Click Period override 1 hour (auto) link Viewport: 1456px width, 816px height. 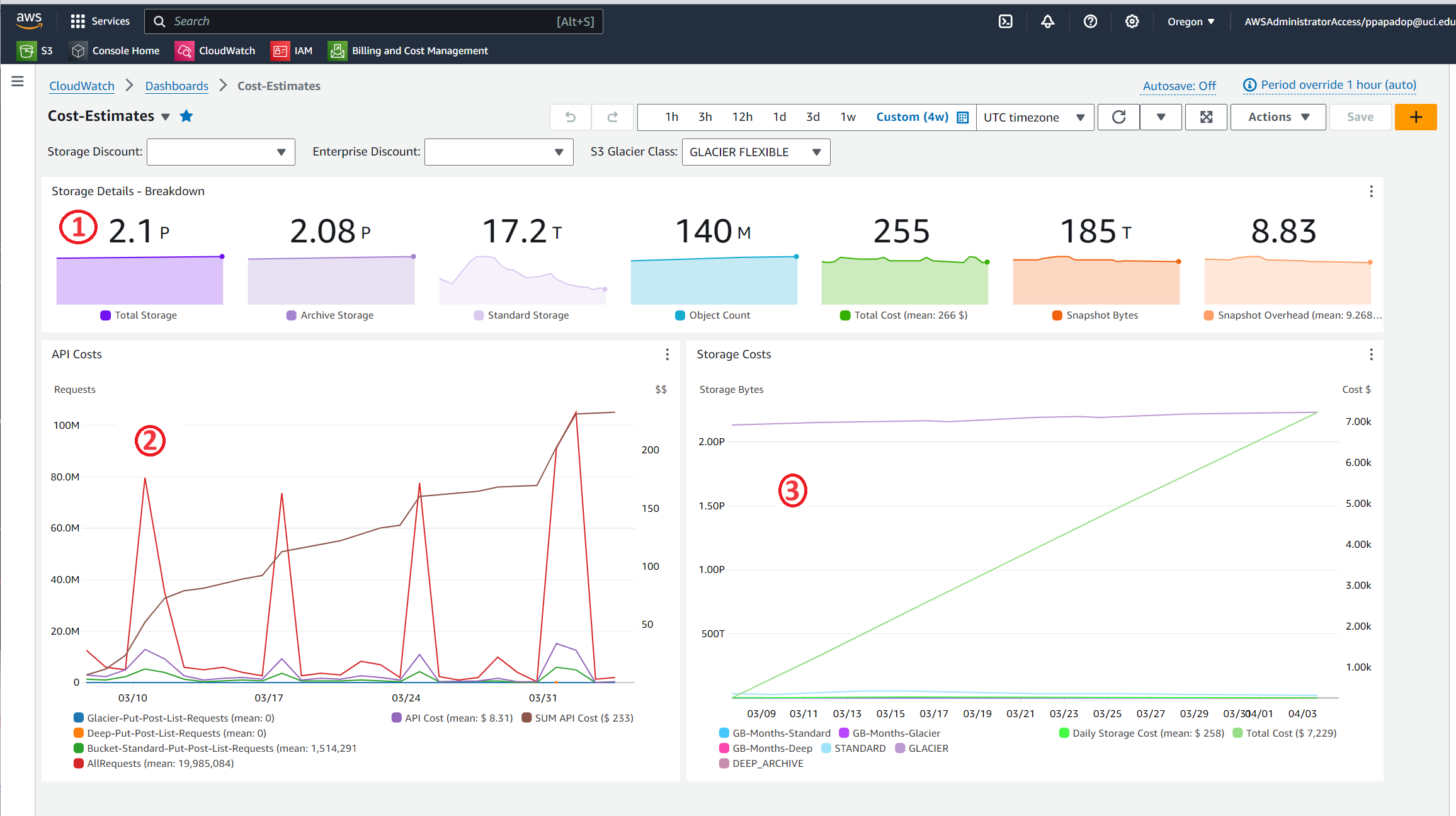(x=1338, y=85)
